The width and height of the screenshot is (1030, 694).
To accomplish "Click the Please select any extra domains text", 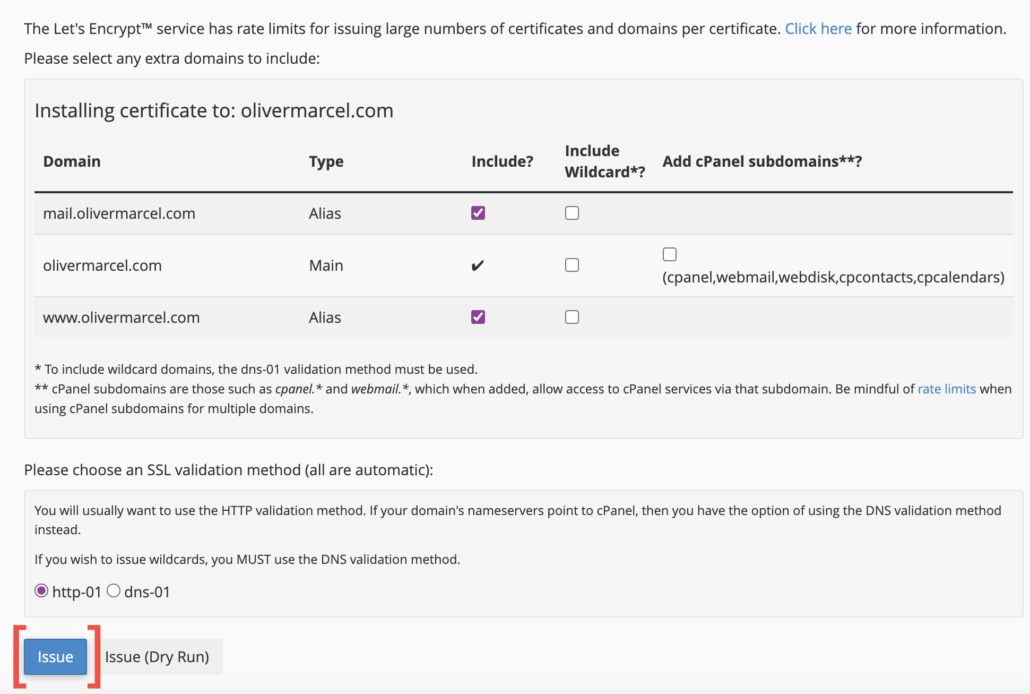I will tap(171, 59).
